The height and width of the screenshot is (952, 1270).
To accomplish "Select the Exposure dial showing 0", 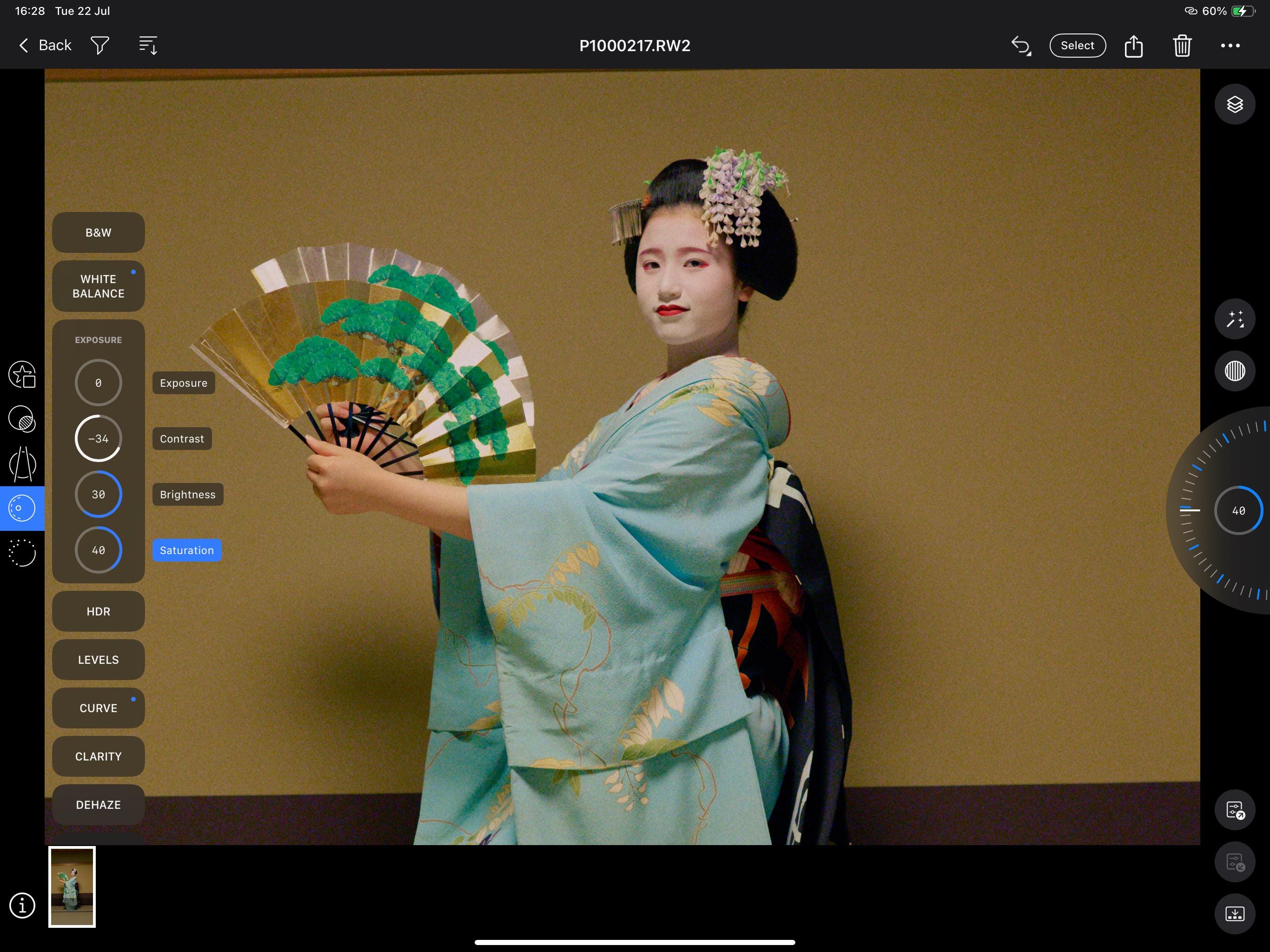I will coord(98,383).
